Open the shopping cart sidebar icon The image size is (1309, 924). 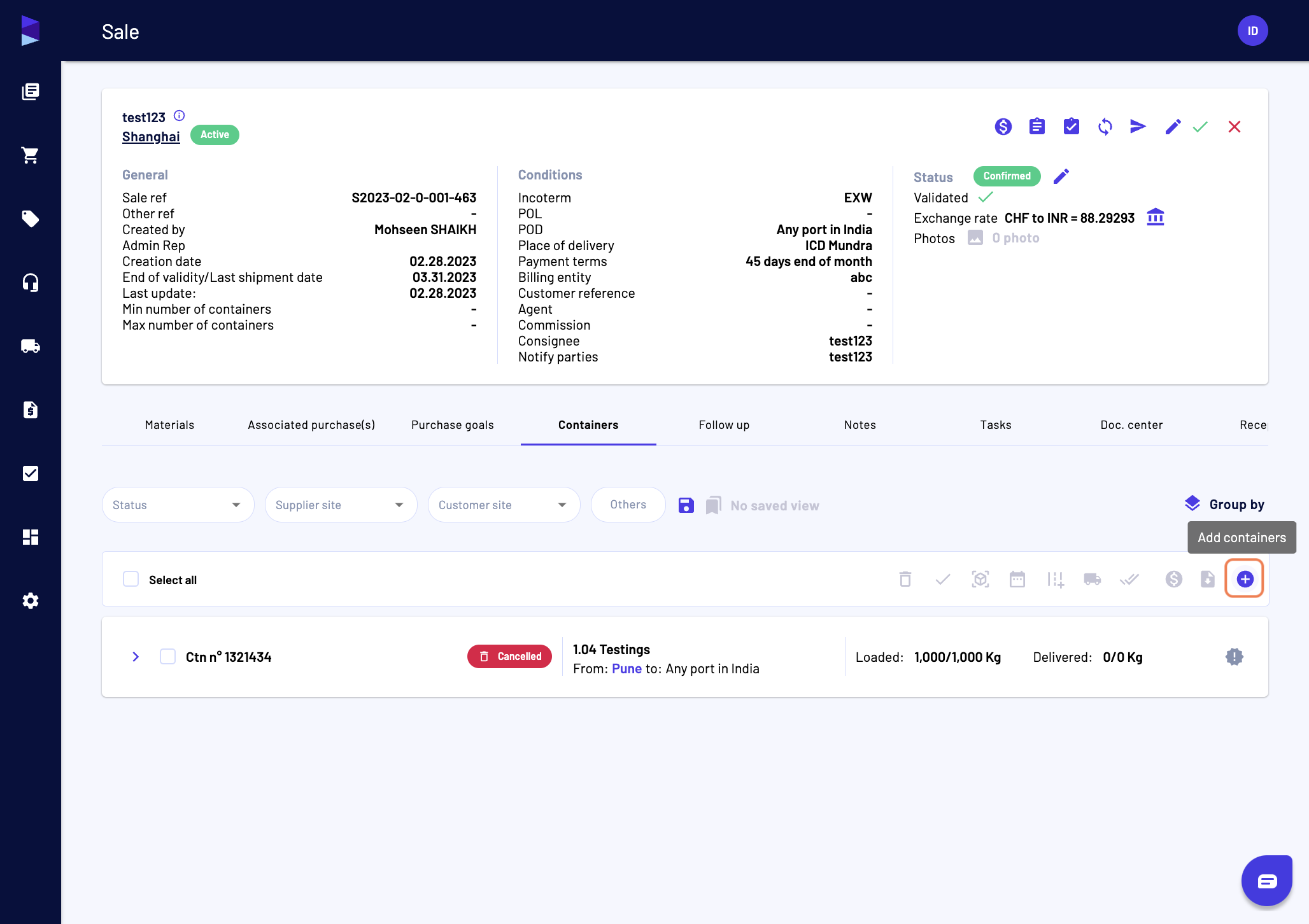(30, 155)
